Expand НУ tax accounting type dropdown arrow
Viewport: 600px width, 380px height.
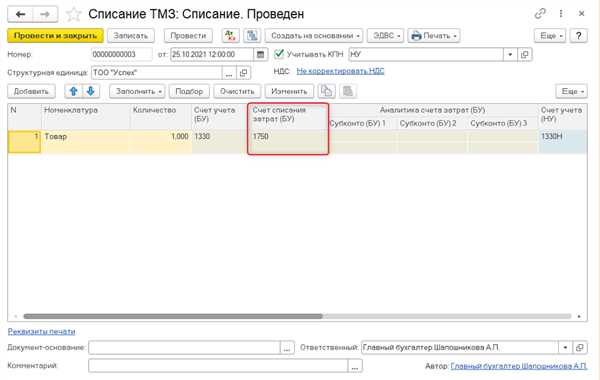point(510,54)
